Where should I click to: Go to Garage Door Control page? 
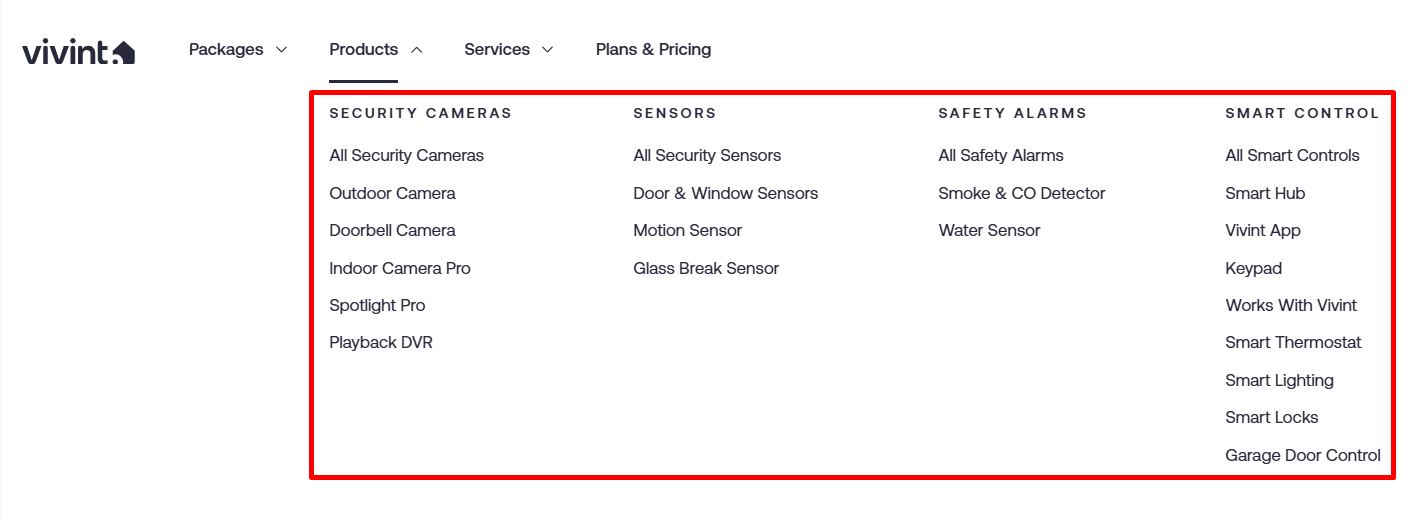point(1302,456)
